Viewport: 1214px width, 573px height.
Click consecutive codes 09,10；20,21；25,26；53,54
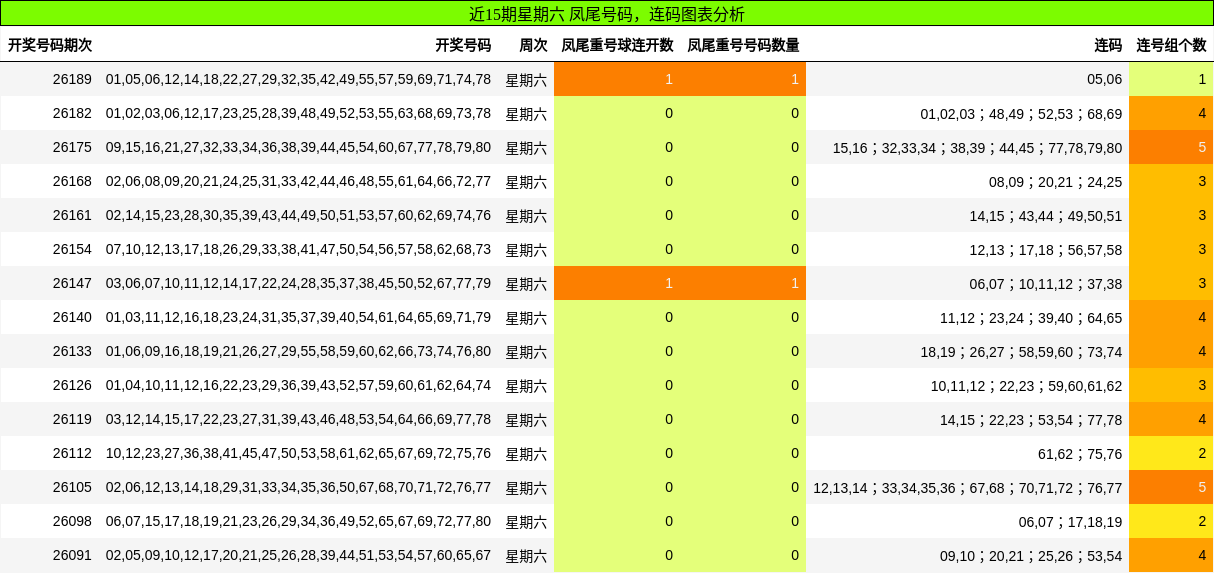point(1031,555)
